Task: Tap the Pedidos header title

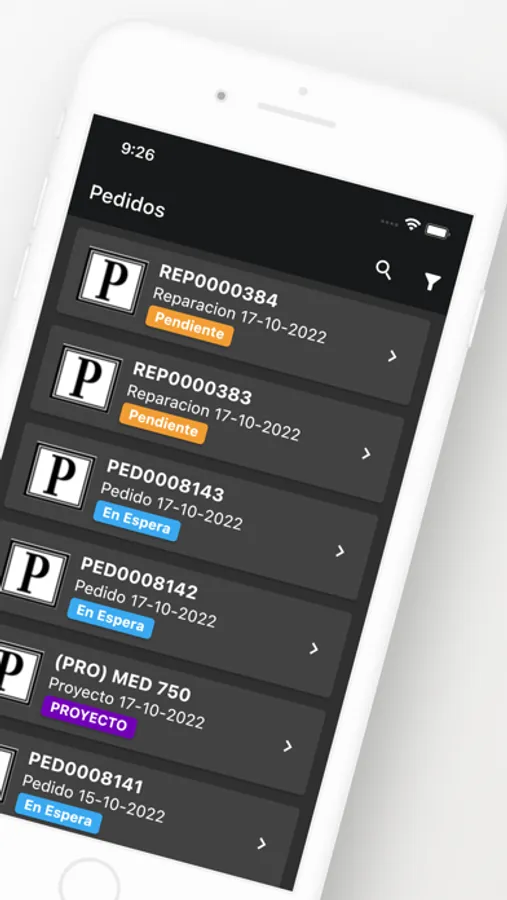Action: pyautogui.click(x=127, y=200)
